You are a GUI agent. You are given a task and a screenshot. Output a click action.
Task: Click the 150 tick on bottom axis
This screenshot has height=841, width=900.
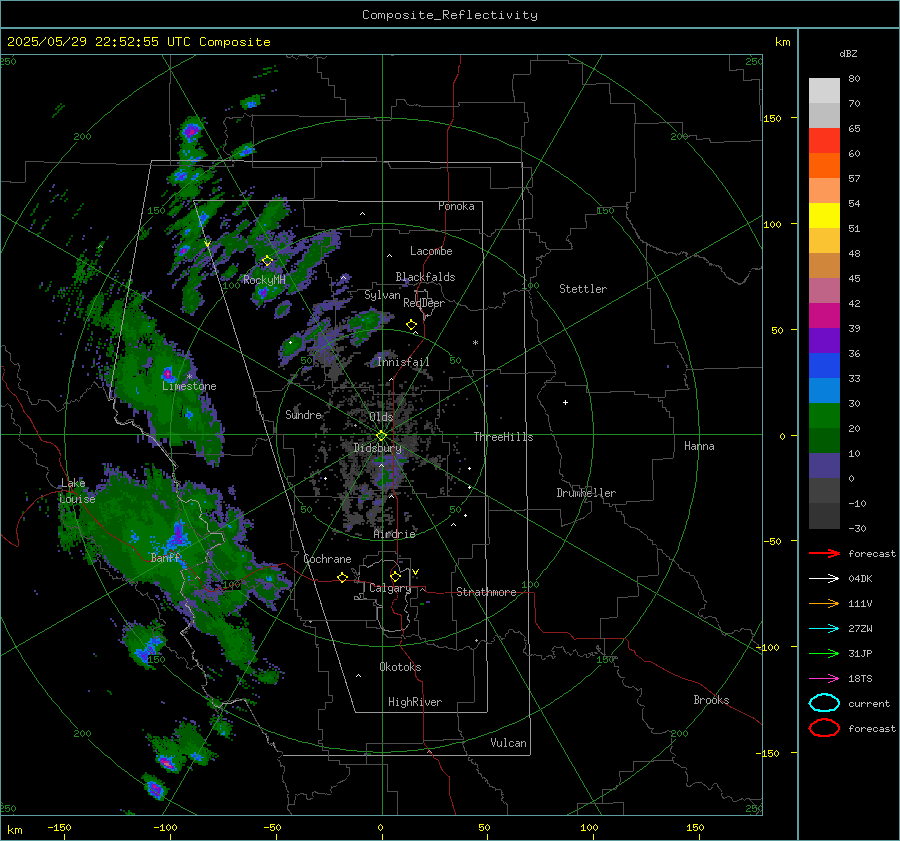(695, 827)
